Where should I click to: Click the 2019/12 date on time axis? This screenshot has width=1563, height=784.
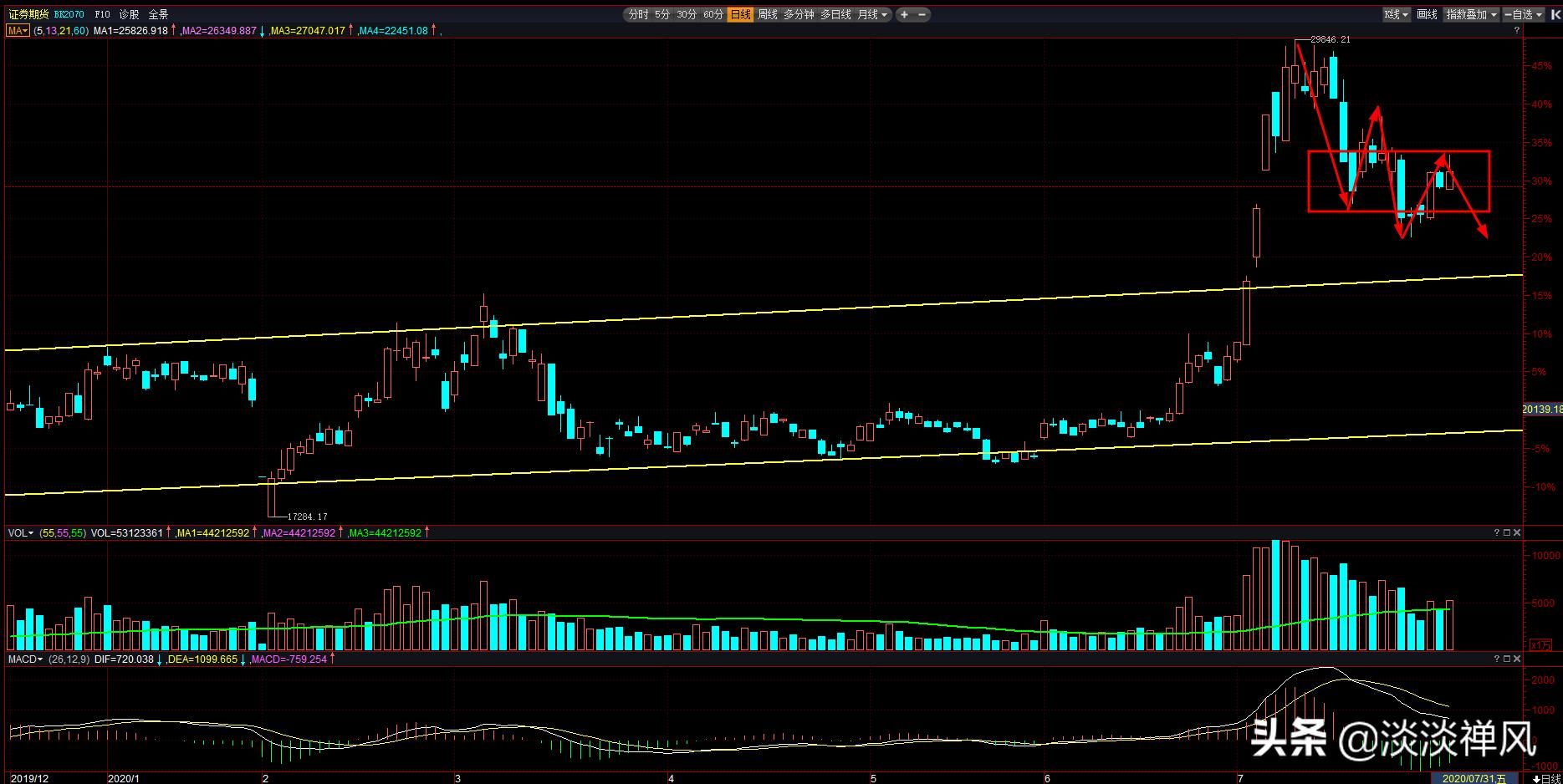point(29,778)
